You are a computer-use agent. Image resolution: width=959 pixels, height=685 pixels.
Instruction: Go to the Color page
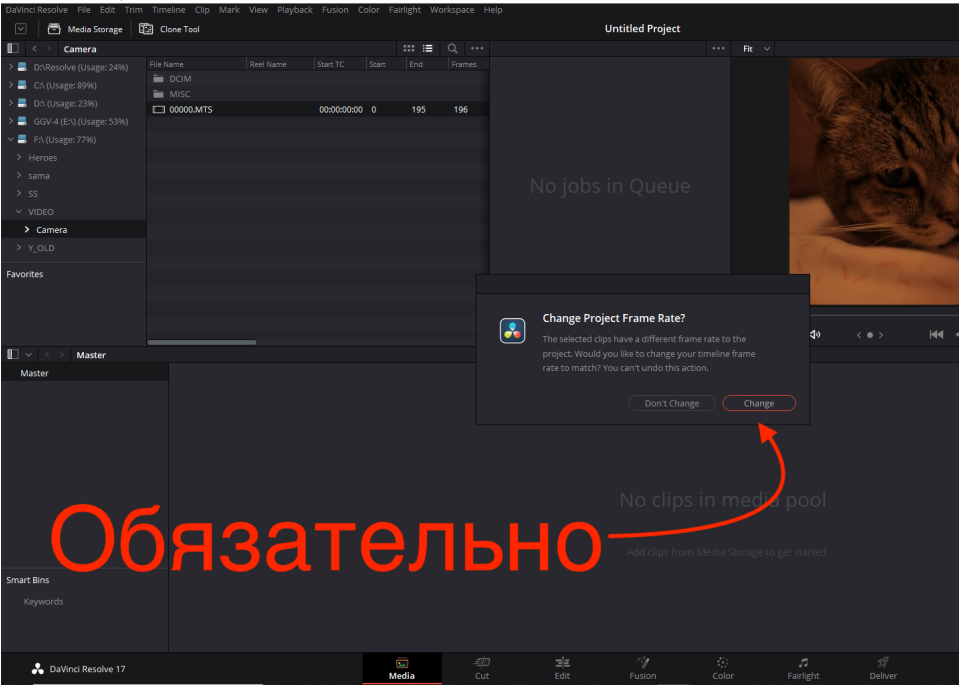tap(722, 668)
